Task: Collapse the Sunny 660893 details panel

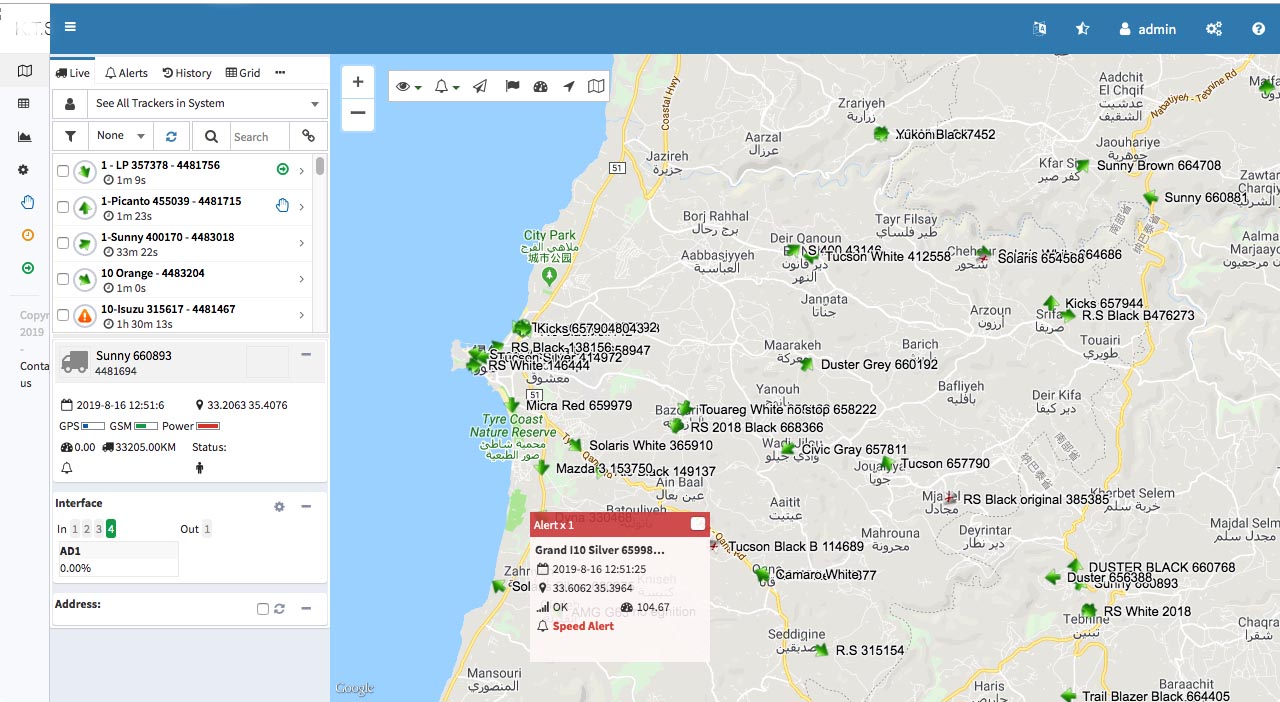Action: point(306,354)
